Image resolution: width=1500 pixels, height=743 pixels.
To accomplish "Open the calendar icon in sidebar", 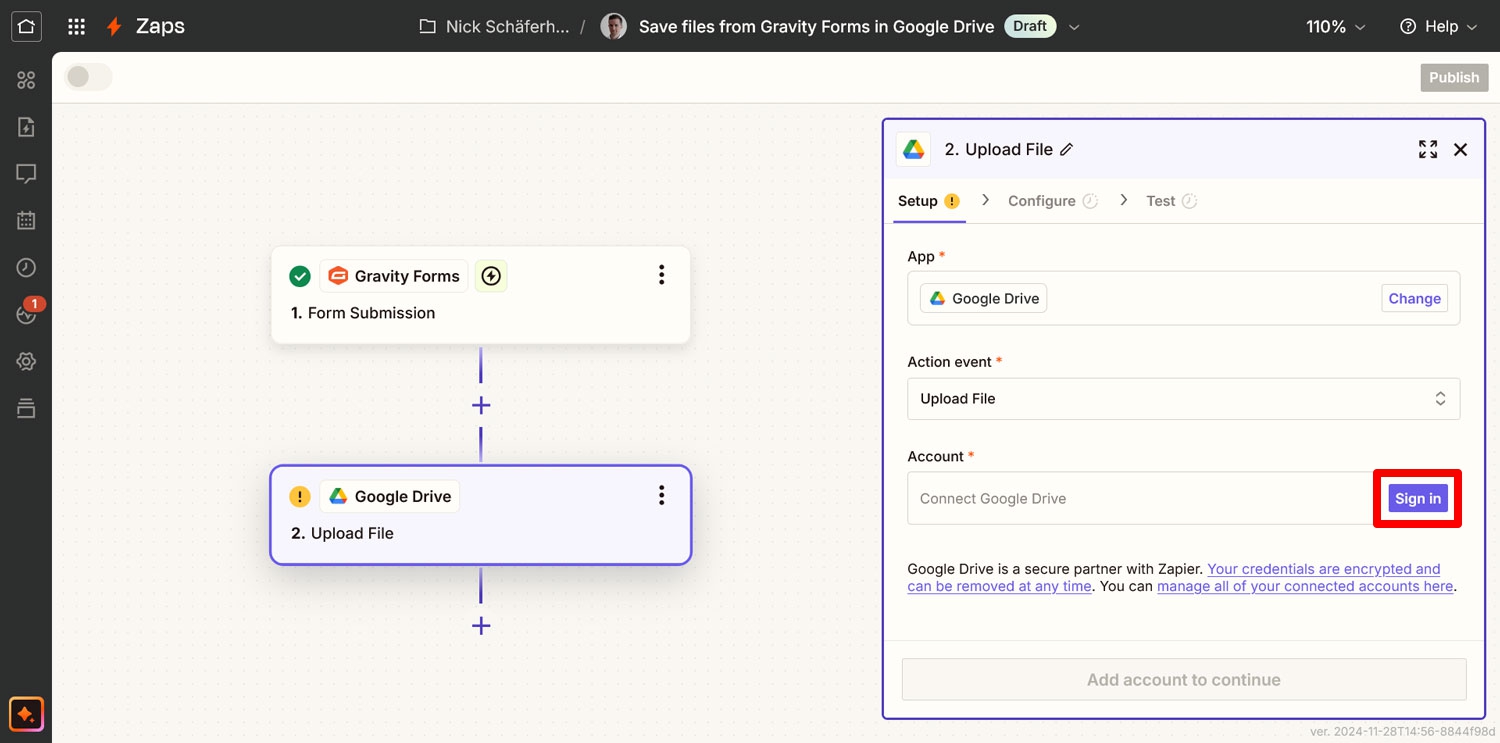I will 26,221.
